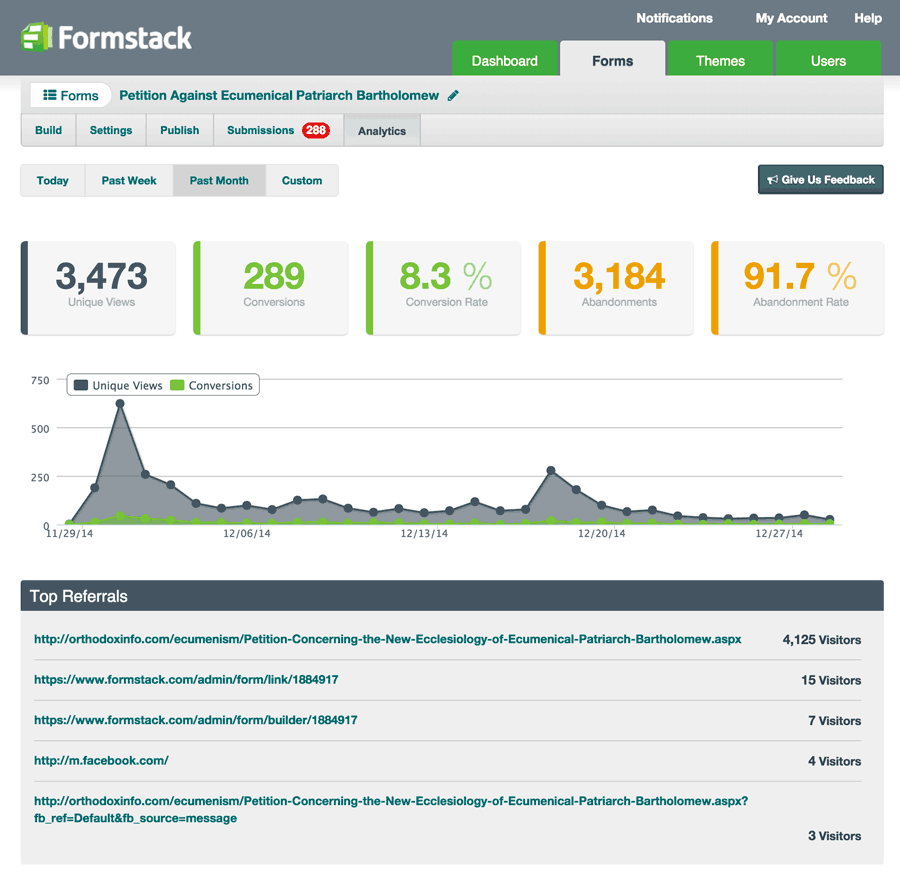Click the petition form title
Image resolution: width=900 pixels, height=878 pixels.
[x=279, y=95]
